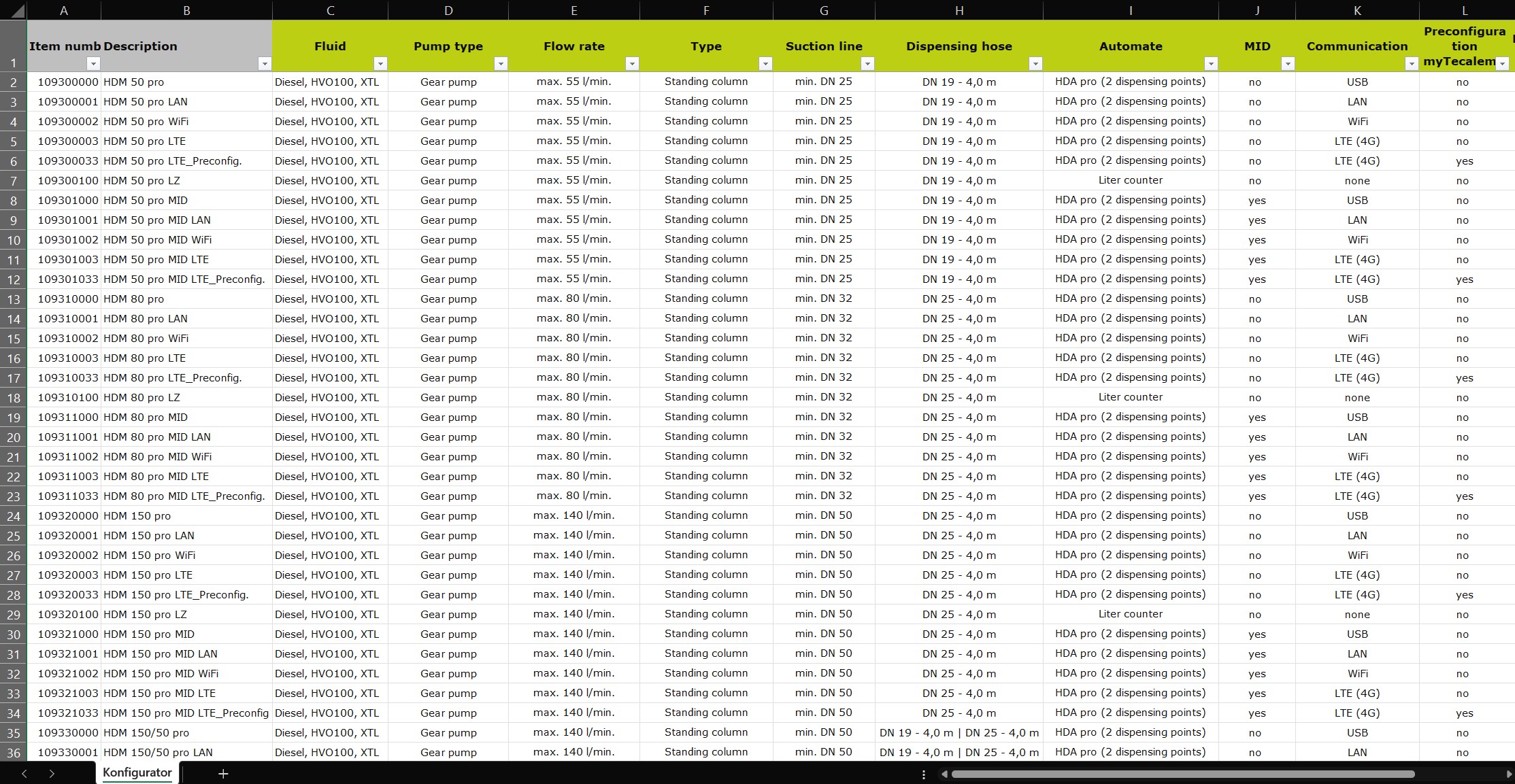Screen dimensions: 1515x784
Task: Click the add new sheet plus icon
Action: point(223,774)
